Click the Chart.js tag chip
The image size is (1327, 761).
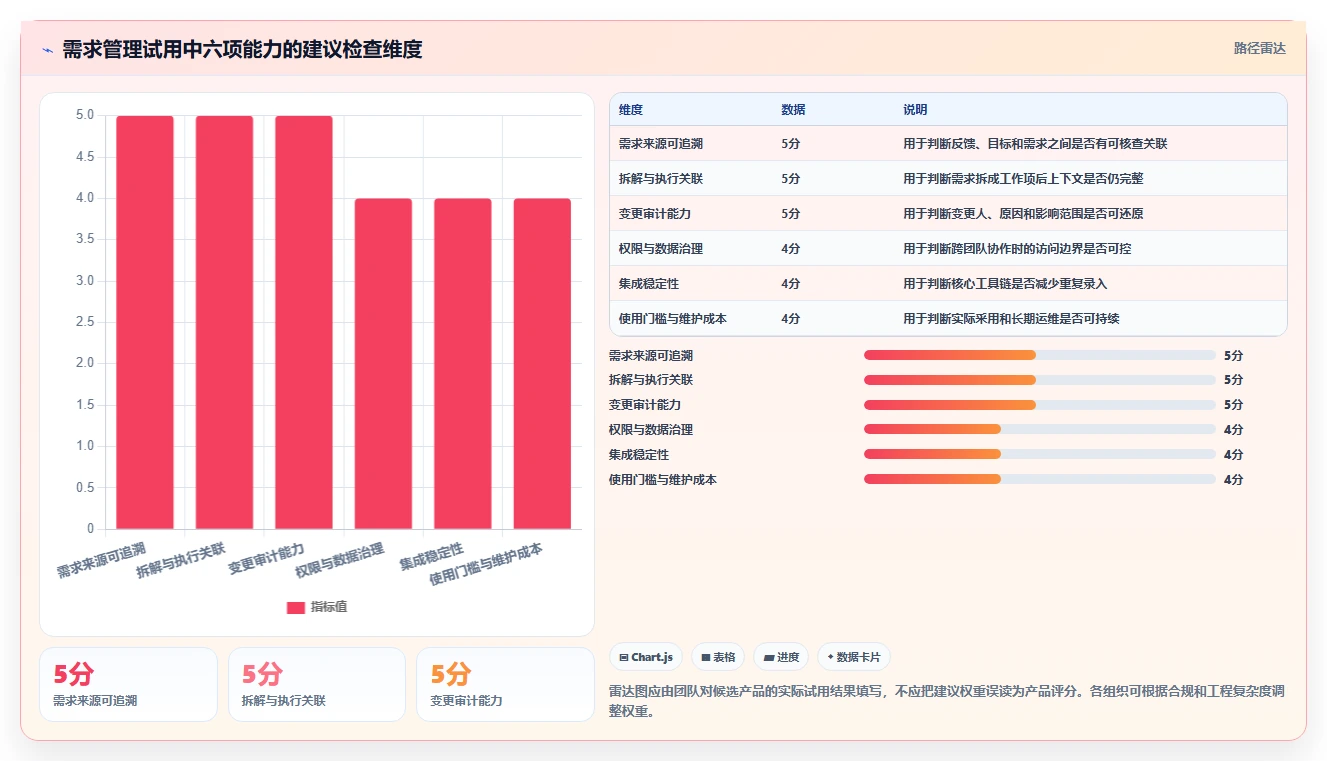(646, 657)
